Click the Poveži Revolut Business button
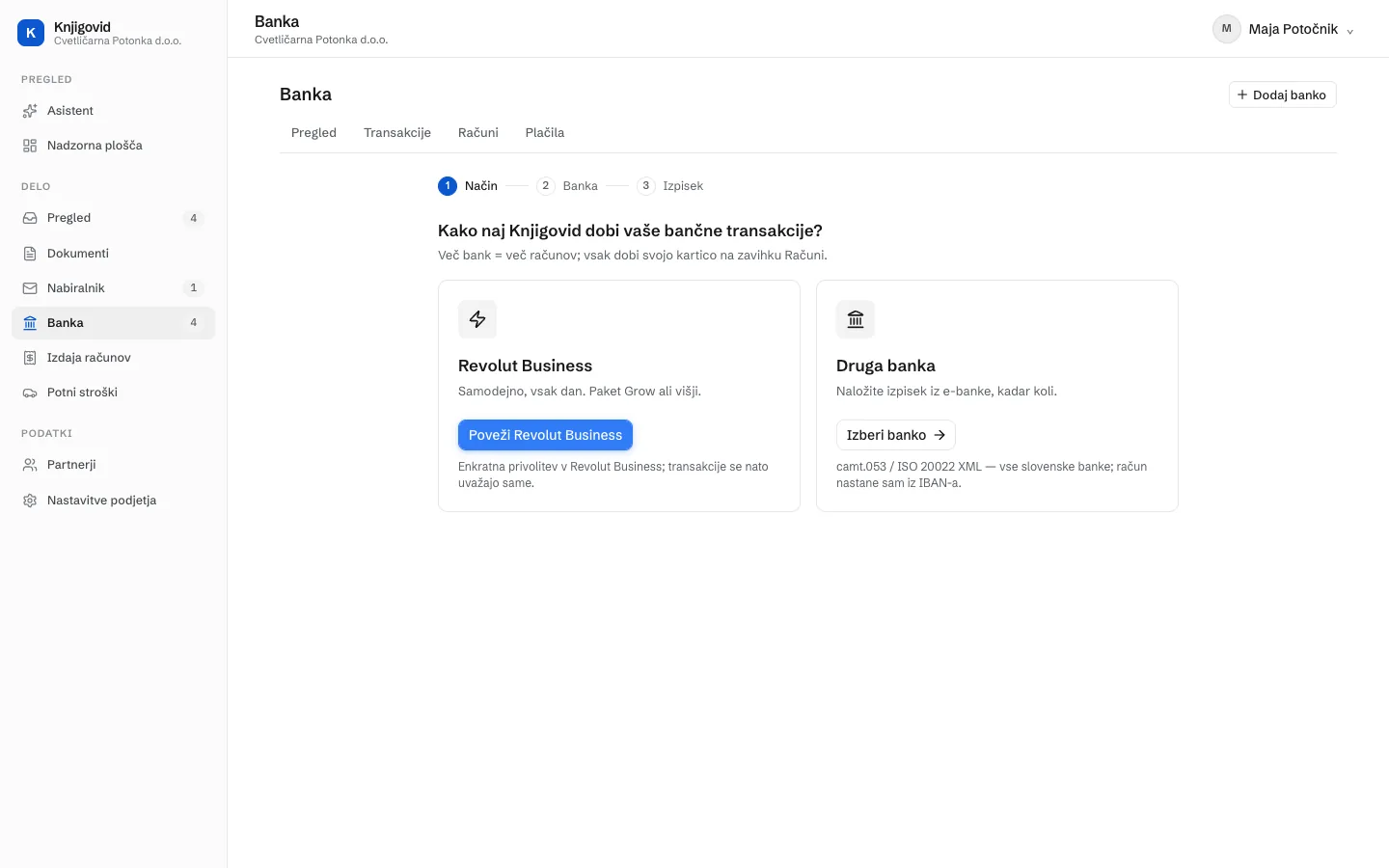 [545, 435]
